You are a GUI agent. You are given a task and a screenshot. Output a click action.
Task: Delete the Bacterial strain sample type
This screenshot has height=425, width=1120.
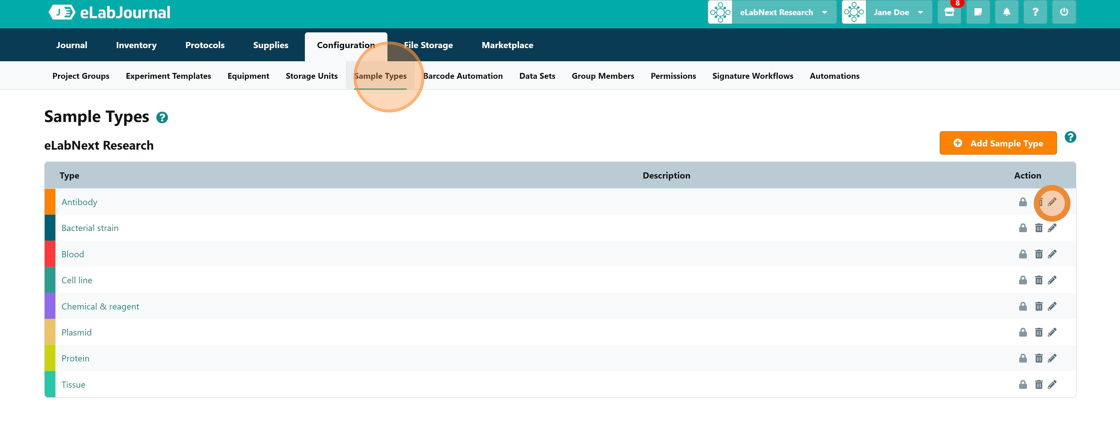[x=1039, y=229]
